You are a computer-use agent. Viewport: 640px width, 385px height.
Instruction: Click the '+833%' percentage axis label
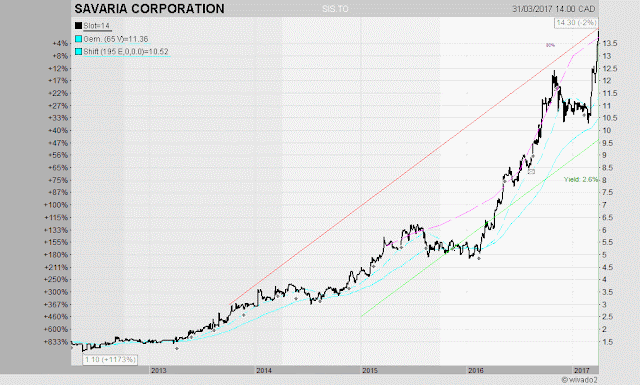coord(56,342)
